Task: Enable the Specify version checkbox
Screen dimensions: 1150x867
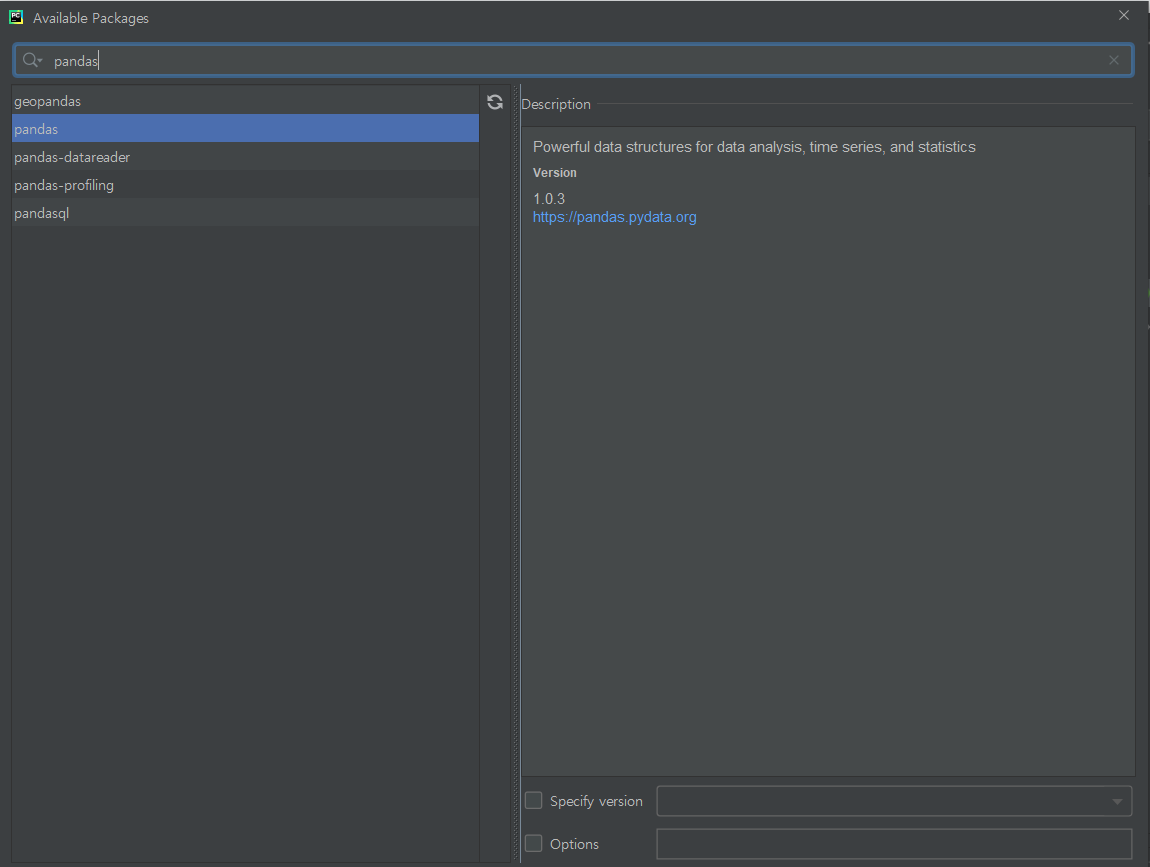Action: tap(533, 800)
